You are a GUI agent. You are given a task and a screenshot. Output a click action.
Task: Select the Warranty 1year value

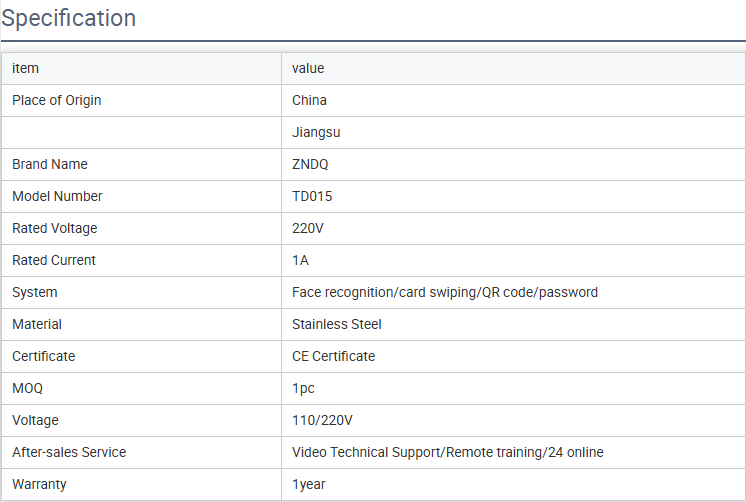click(308, 484)
